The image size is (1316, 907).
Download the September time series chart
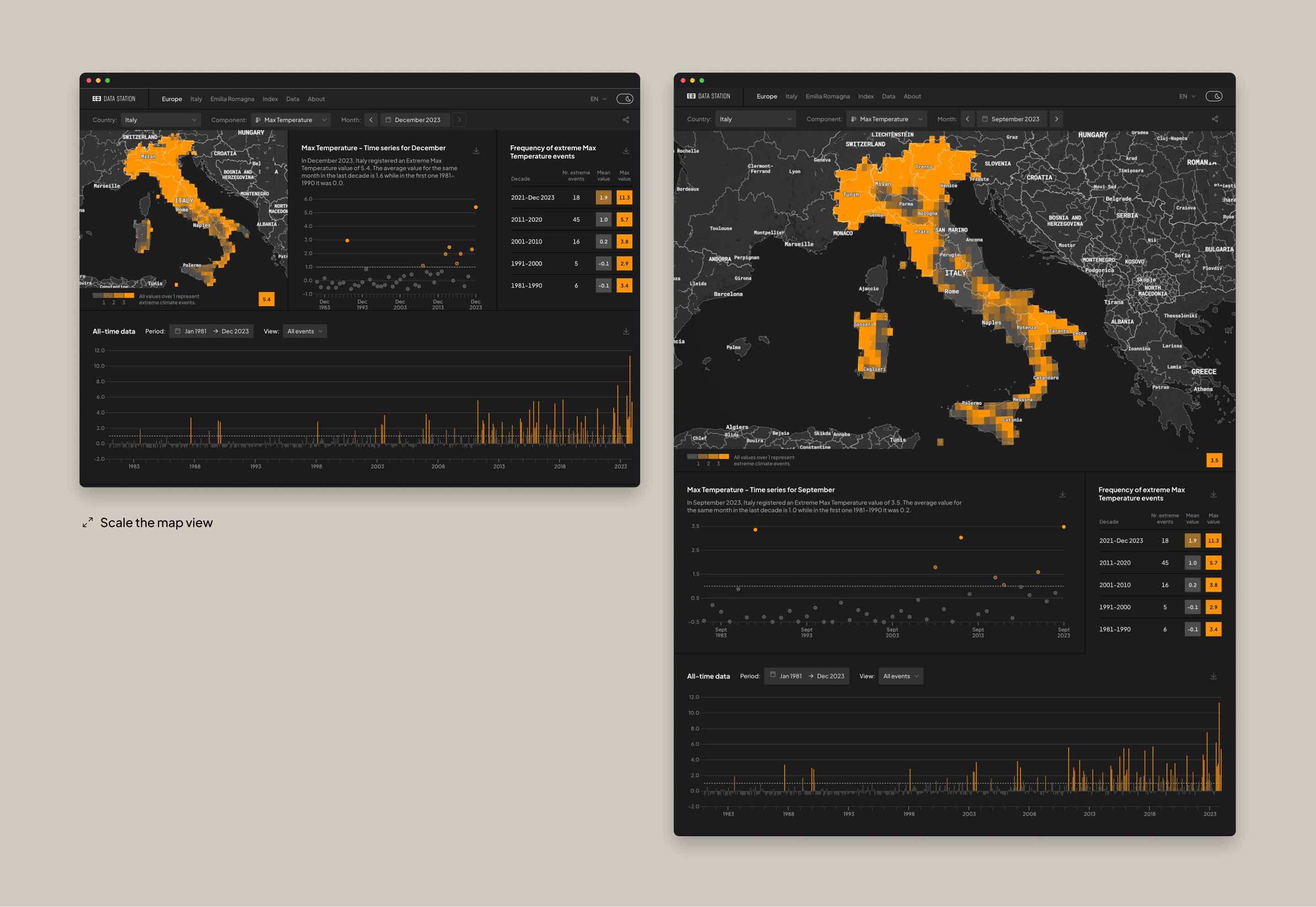point(1062,494)
